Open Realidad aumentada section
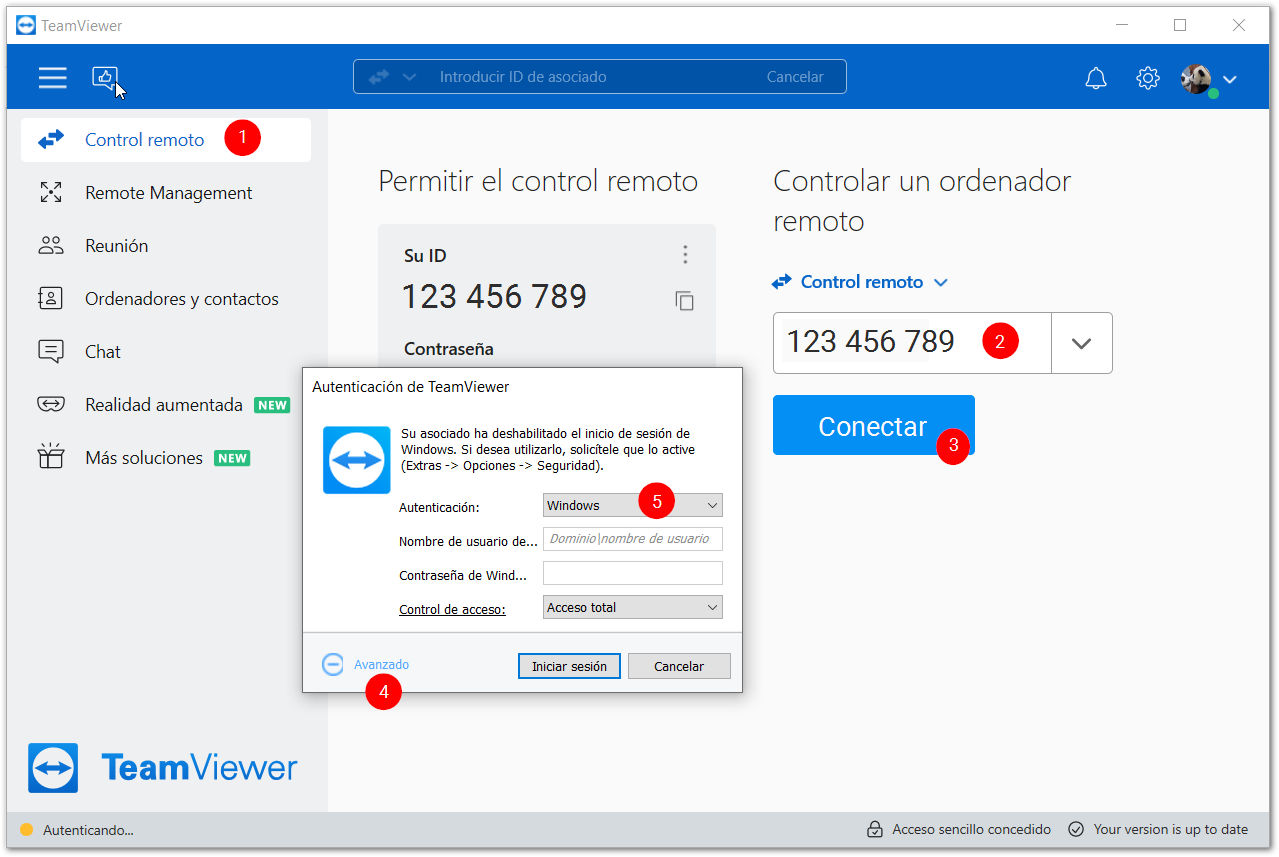1279x857 pixels. tap(165, 405)
